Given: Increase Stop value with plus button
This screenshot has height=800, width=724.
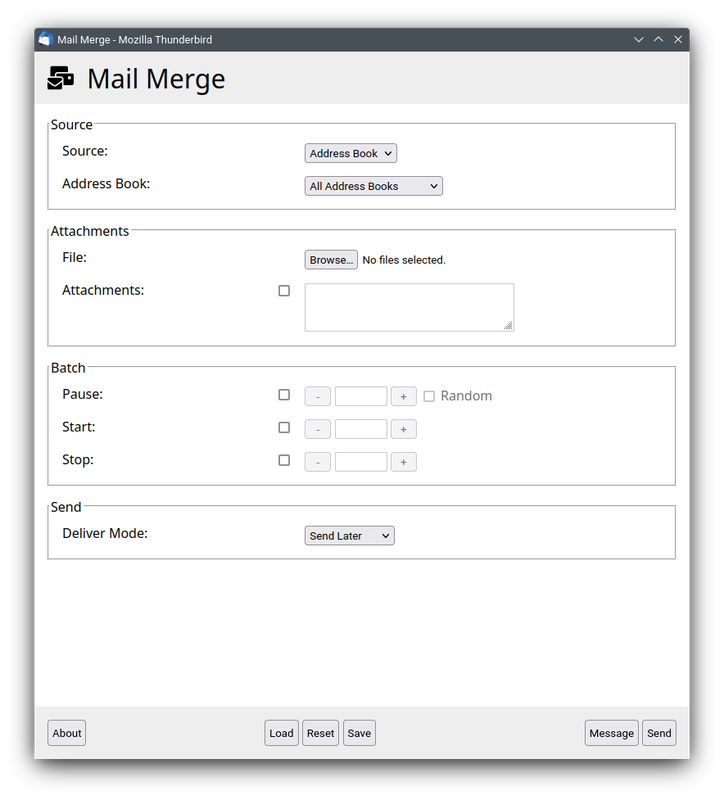Looking at the screenshot, I should [x=404, y=462].
